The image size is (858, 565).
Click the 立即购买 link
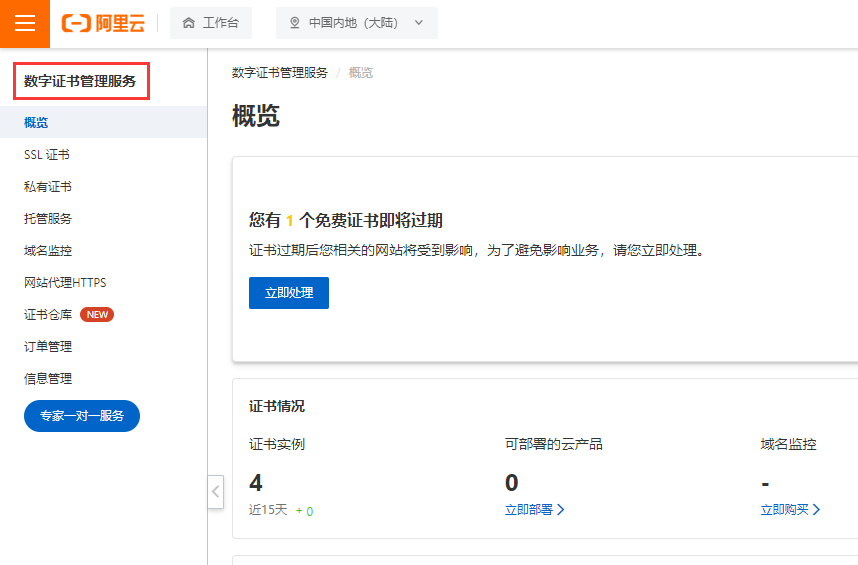[x=785, y=510]
